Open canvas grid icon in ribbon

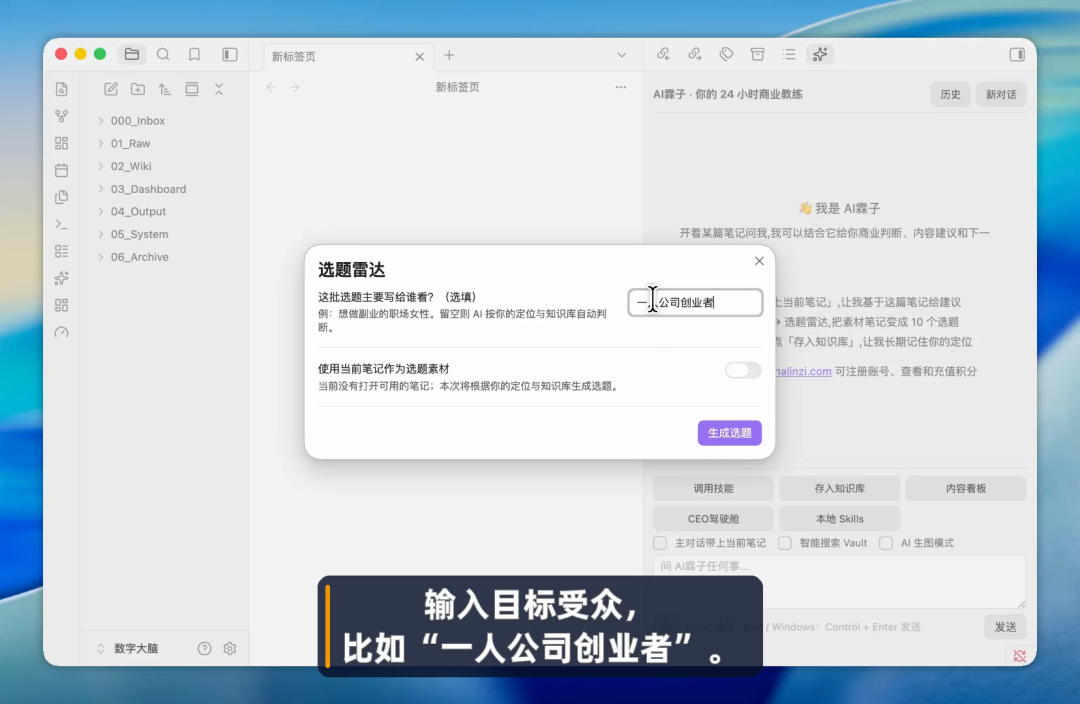(x=61, y=143)
